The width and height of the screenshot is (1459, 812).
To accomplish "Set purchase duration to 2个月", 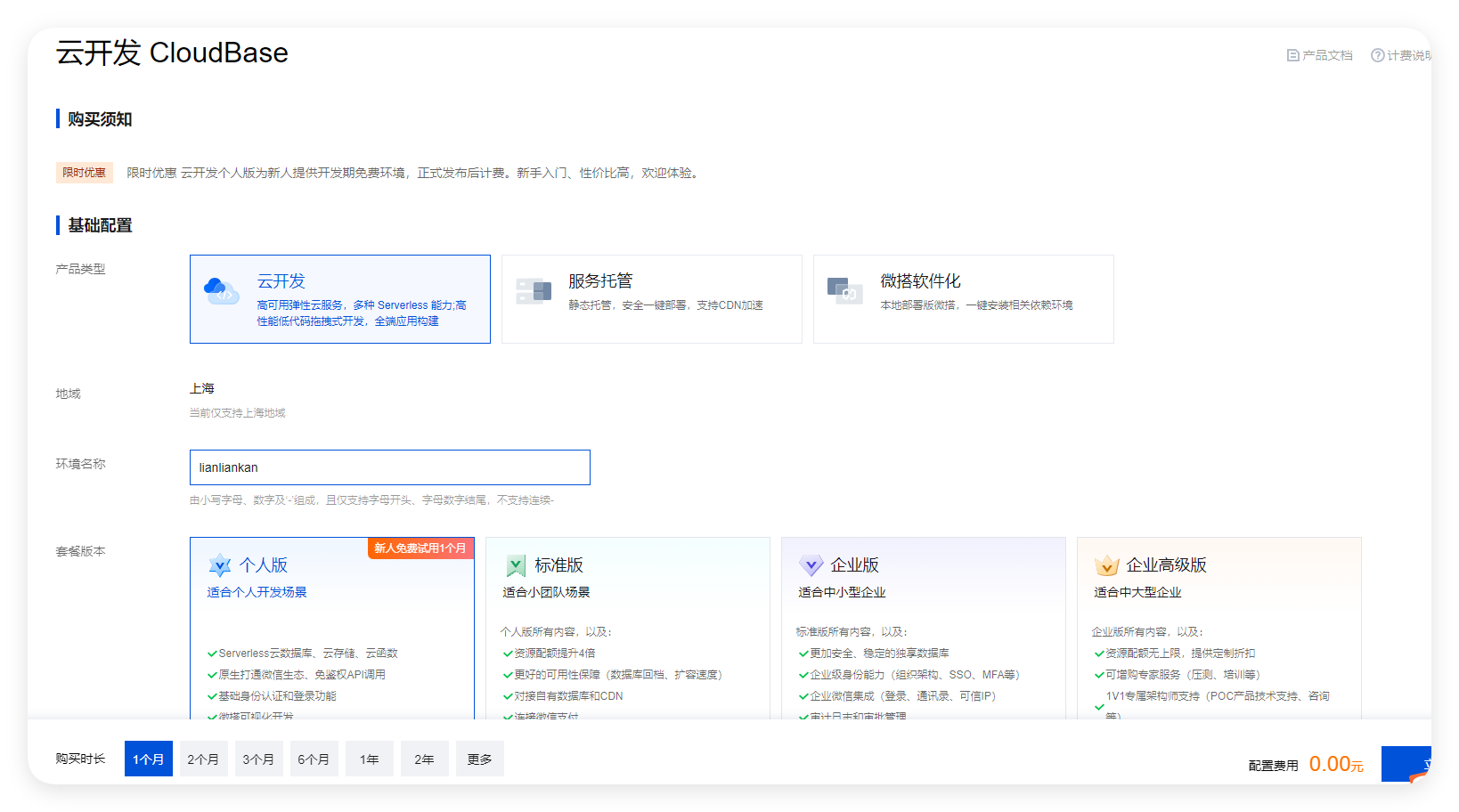I will [204, 759].
